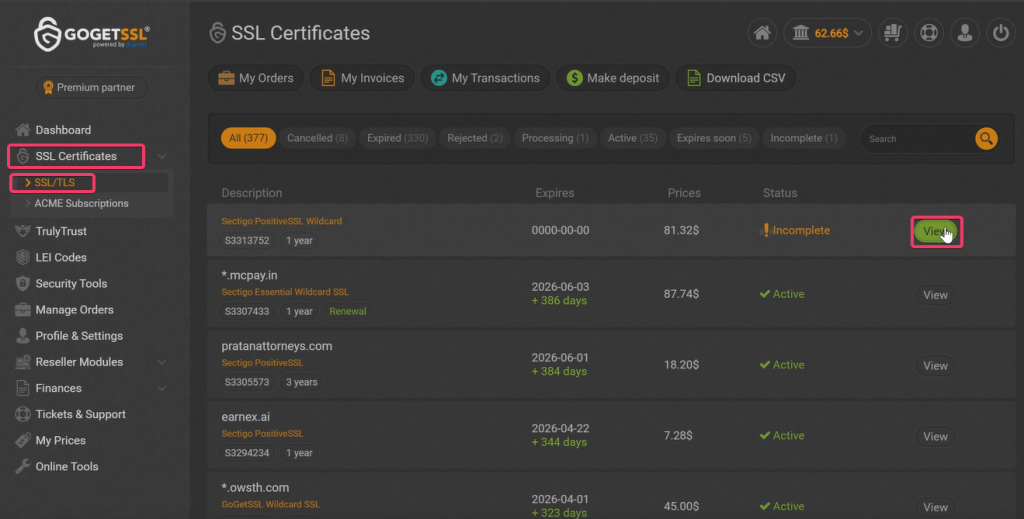This screenshot has width=1024, height=519.
Task: Click Sectigo PositiveSSL Wildcard product link
Action: coord(281,221)
